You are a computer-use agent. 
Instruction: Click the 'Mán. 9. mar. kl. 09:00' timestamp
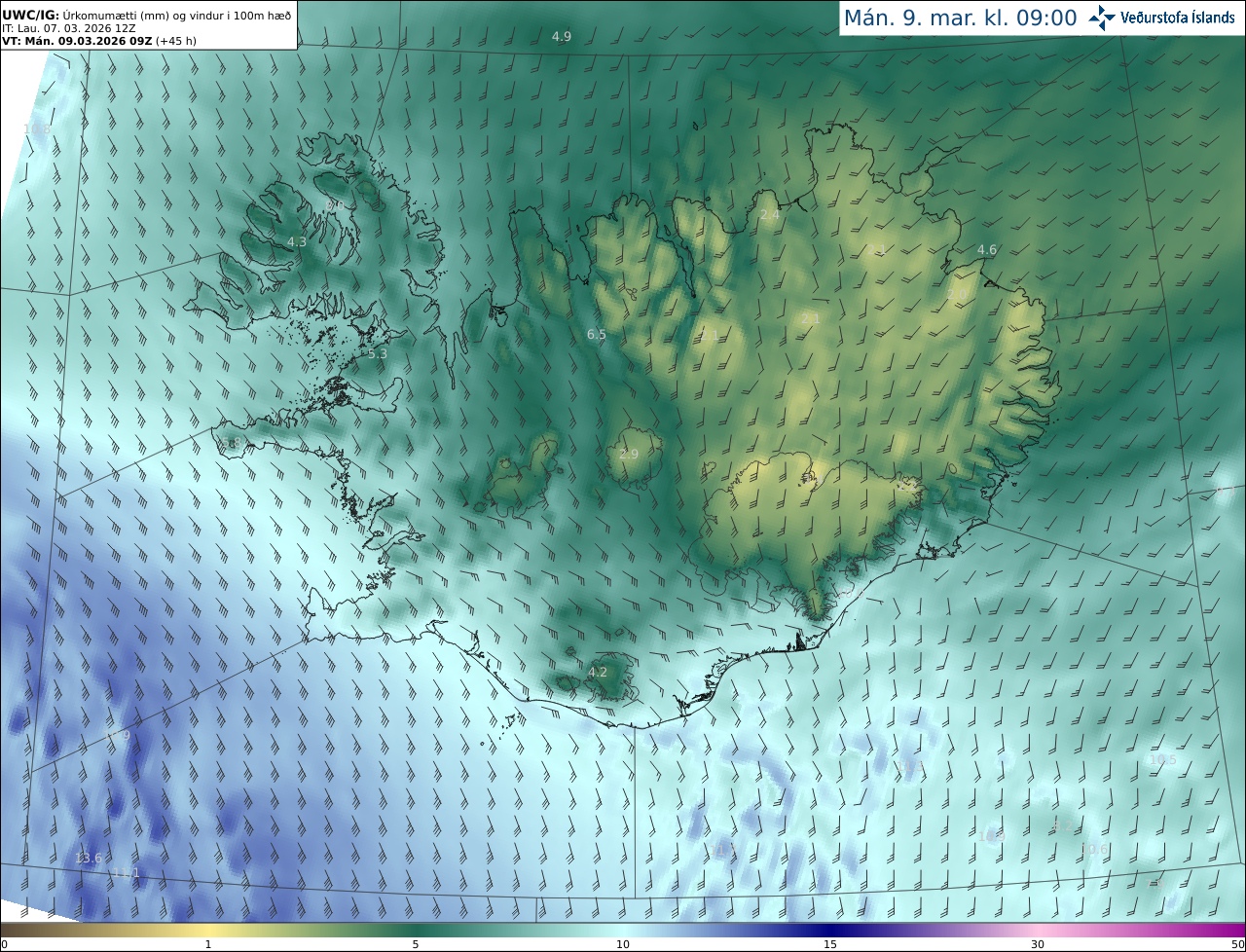(960, 18)
